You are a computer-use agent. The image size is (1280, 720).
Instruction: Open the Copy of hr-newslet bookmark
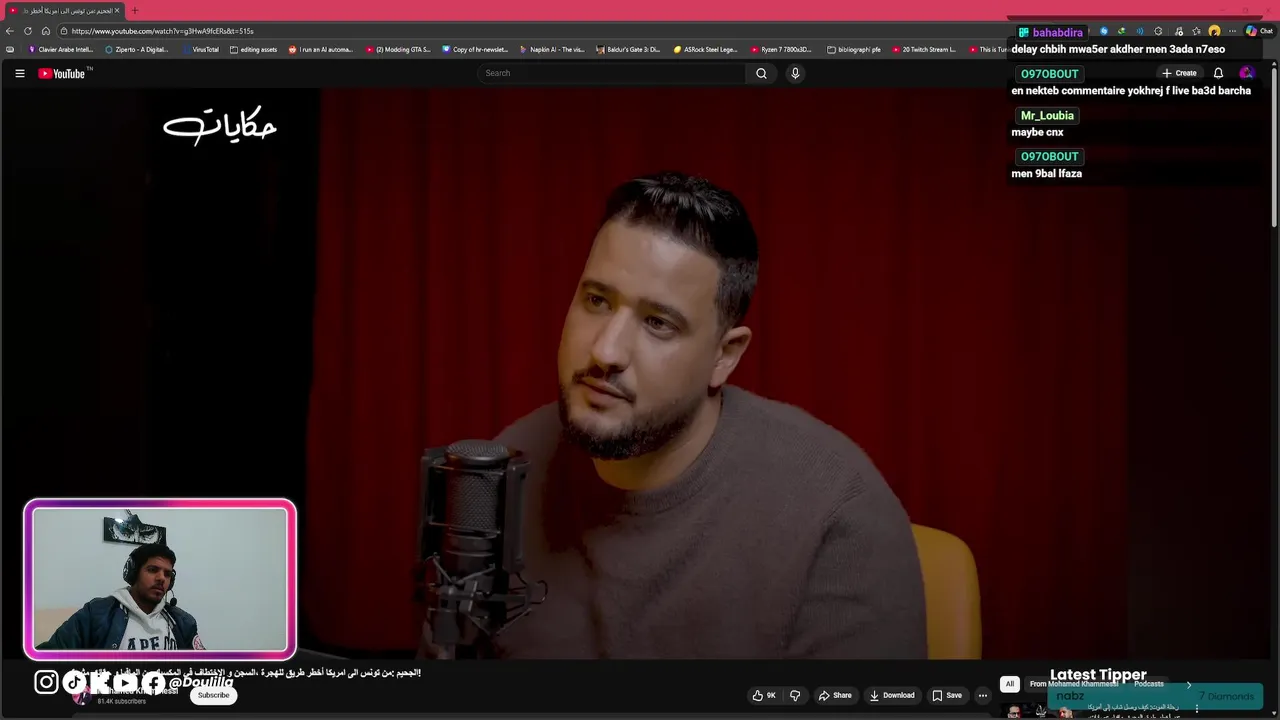tap(475, 49)
